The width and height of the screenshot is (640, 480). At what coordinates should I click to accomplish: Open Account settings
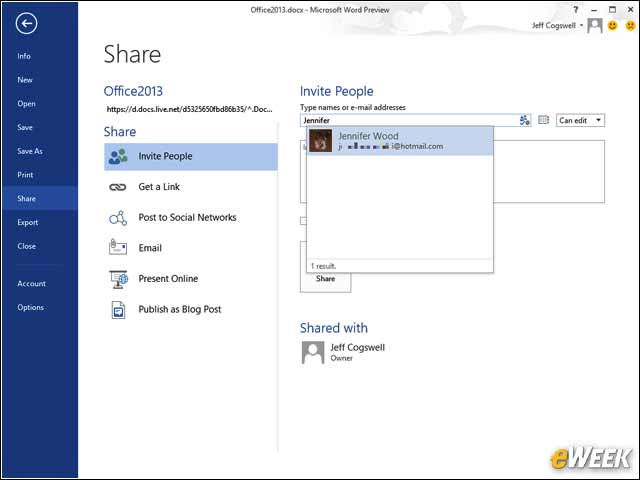point(31,283)
